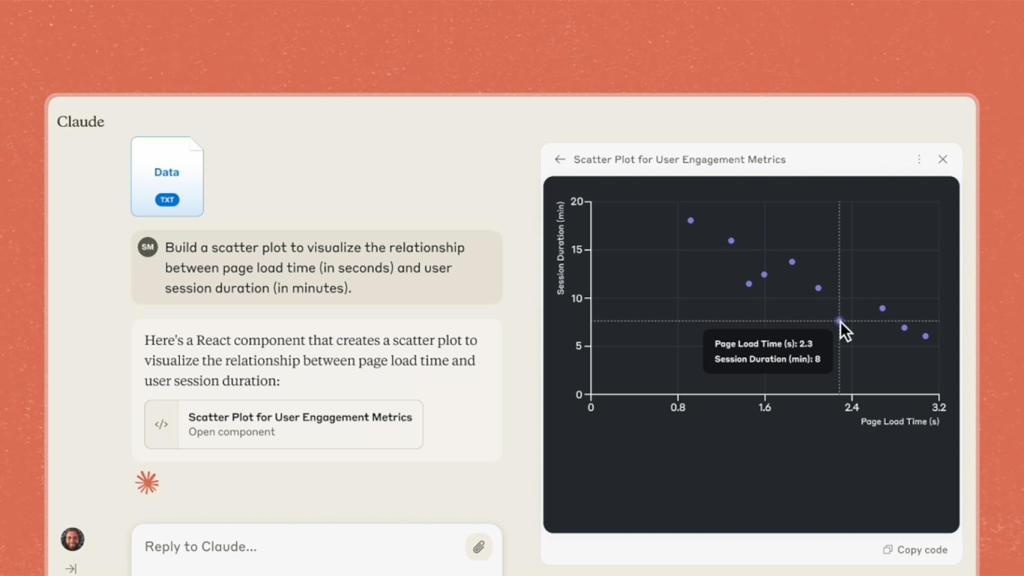Click the rightmost data point on the plot
1024x576 pixels.
tap(926, 336)
